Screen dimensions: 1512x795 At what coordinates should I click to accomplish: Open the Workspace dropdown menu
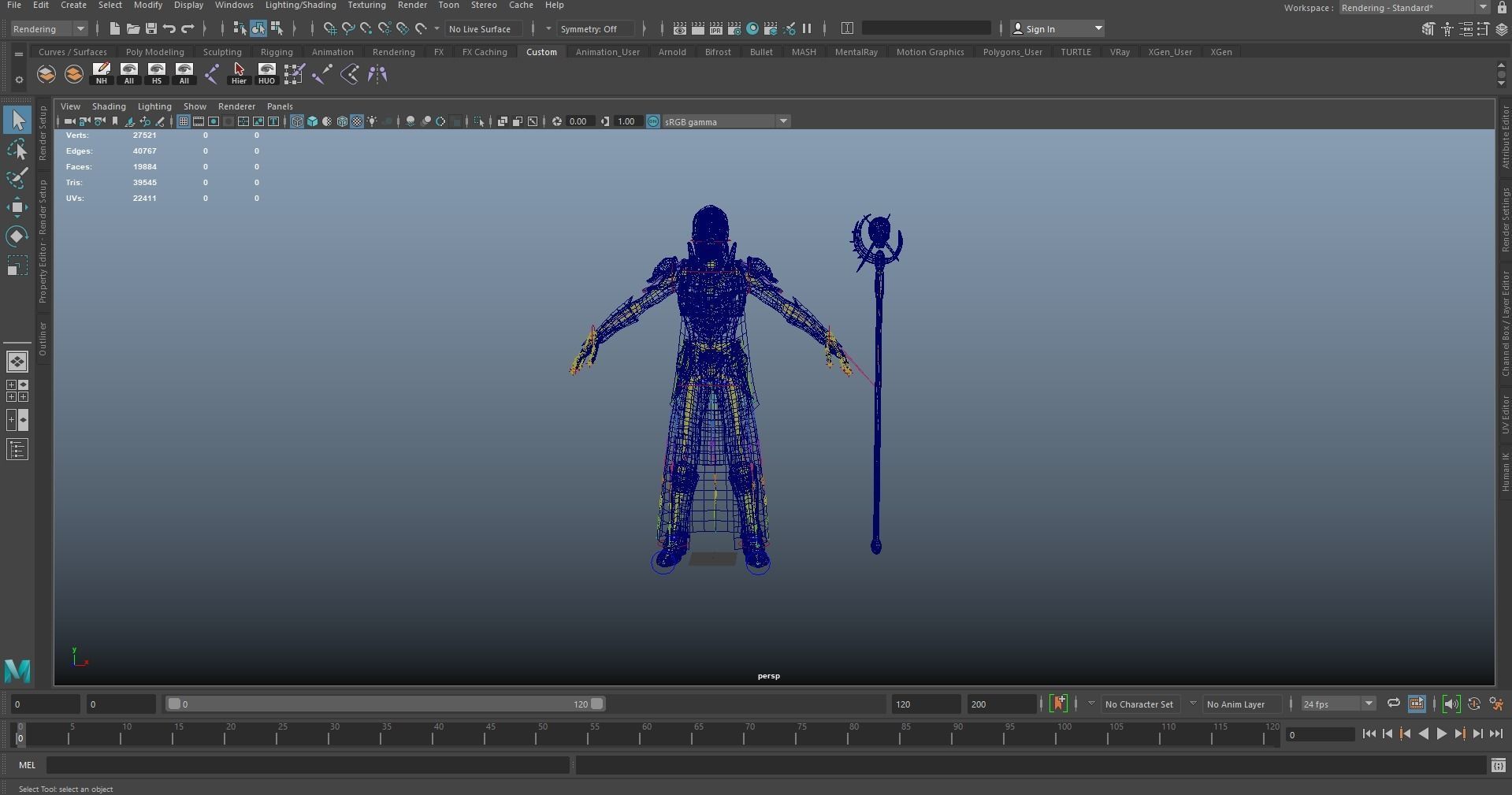click(x=1414, y=8)
